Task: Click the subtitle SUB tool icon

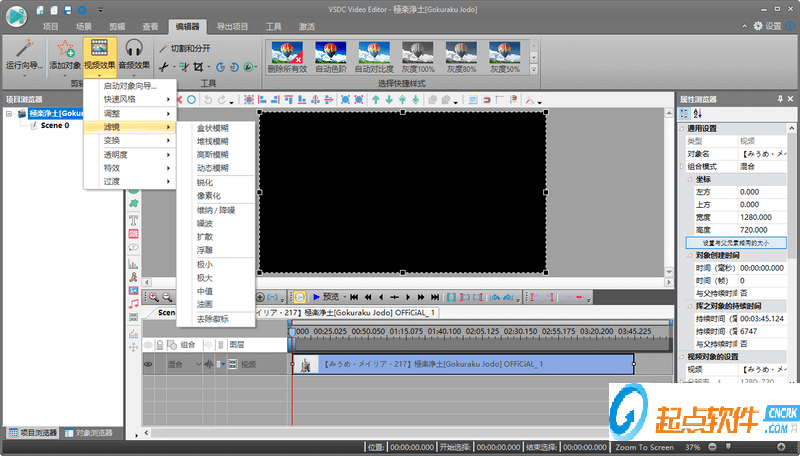Action: (x=133, y=234)
